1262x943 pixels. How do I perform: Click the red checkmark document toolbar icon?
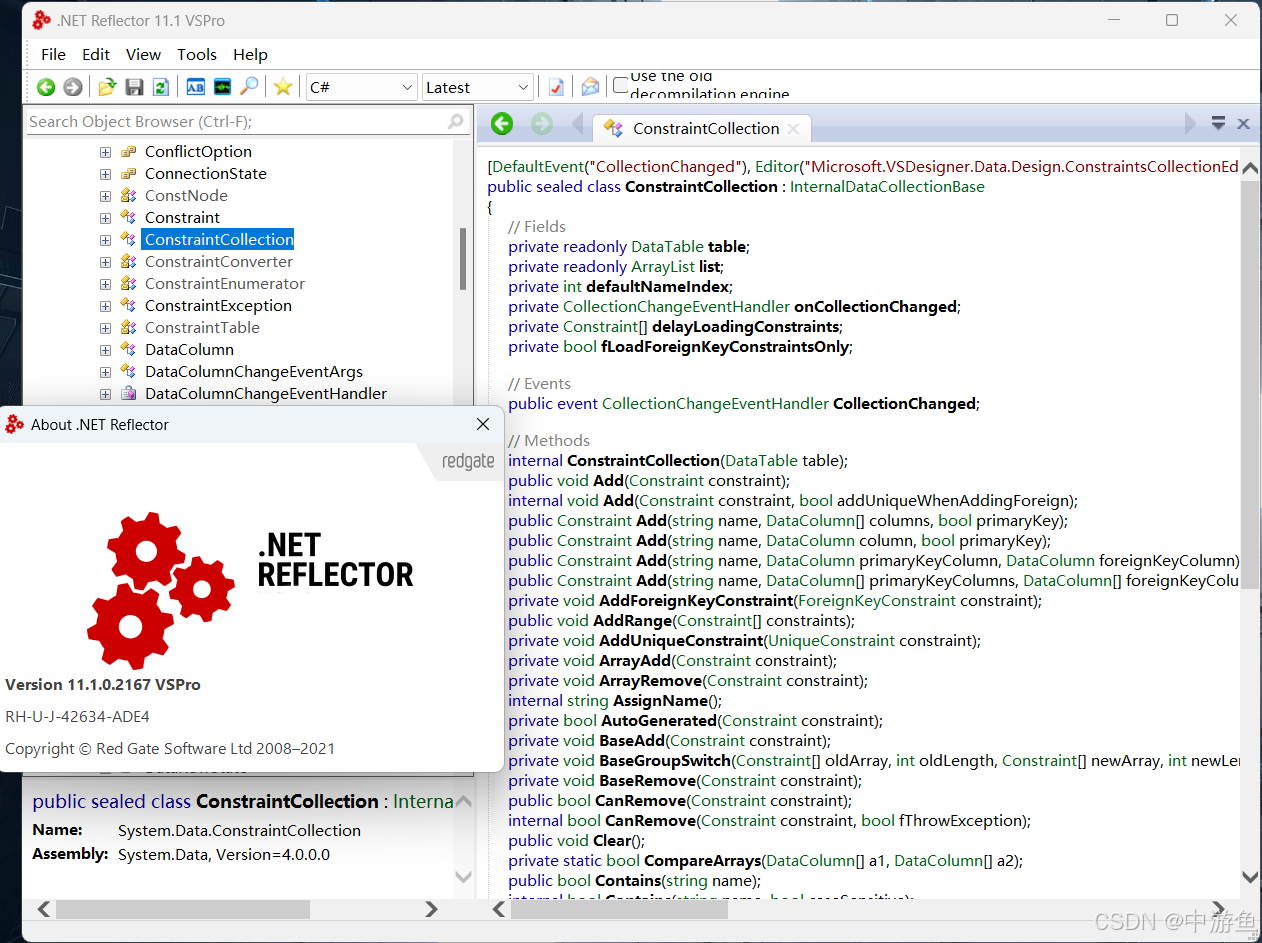coord(556,87)
